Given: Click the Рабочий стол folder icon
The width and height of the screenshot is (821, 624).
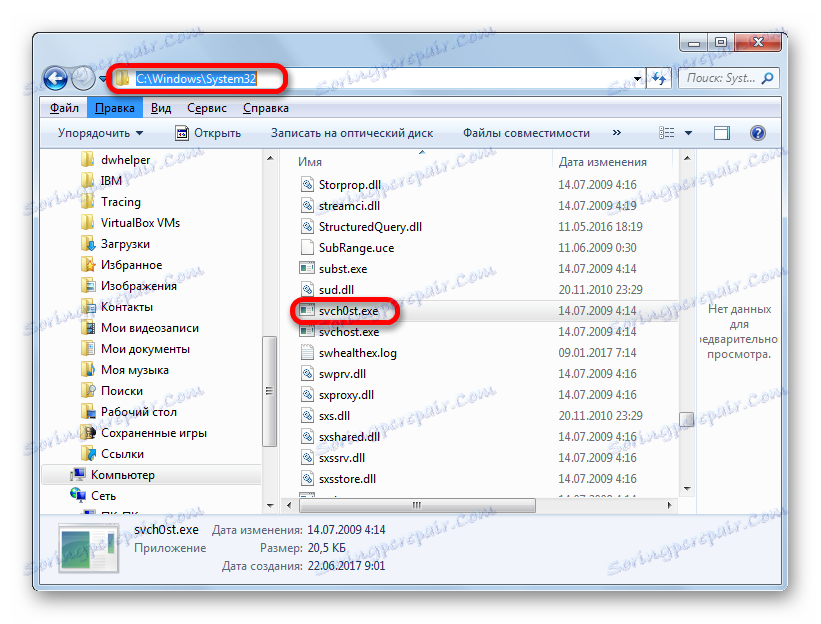Looking at the screenshot, I should point(88,411).
